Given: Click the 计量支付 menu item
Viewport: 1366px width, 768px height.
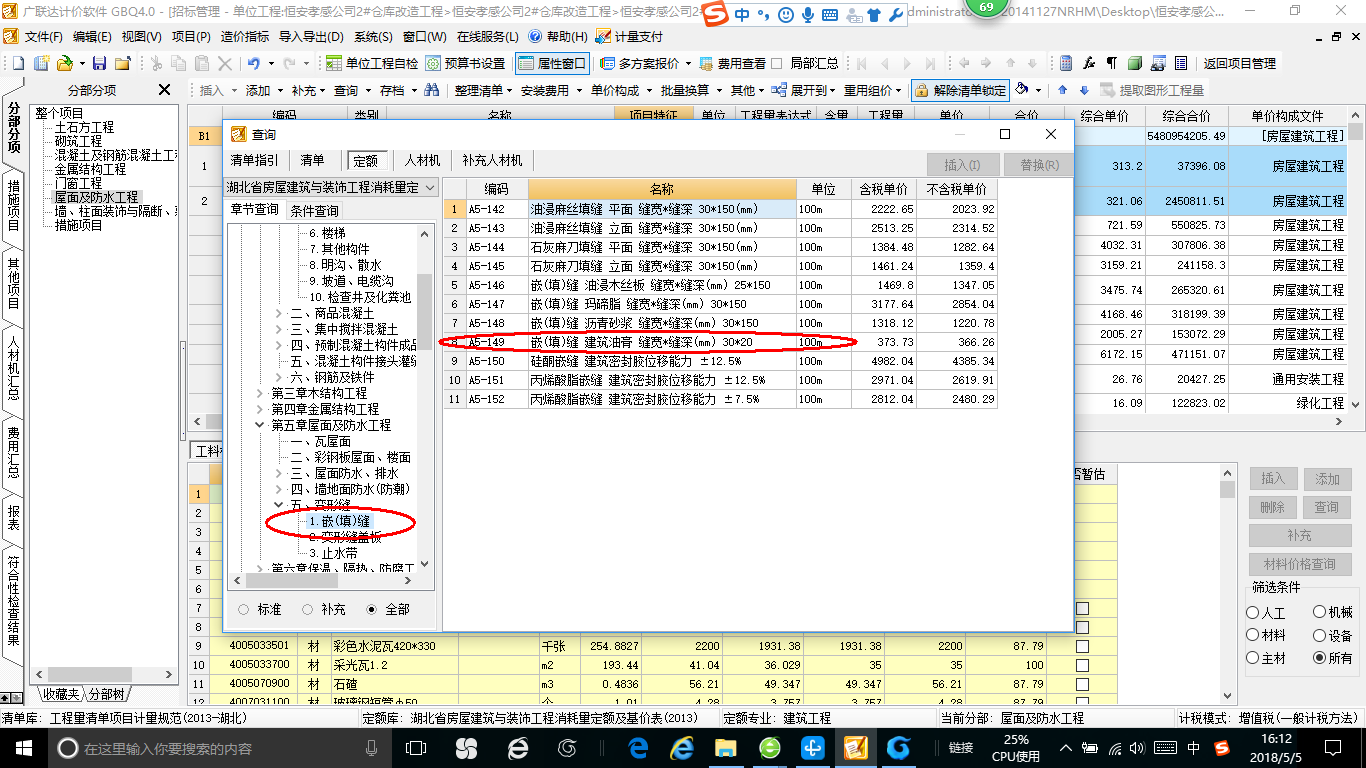Looking at the screenshot, I should click(x=629, y=36).
